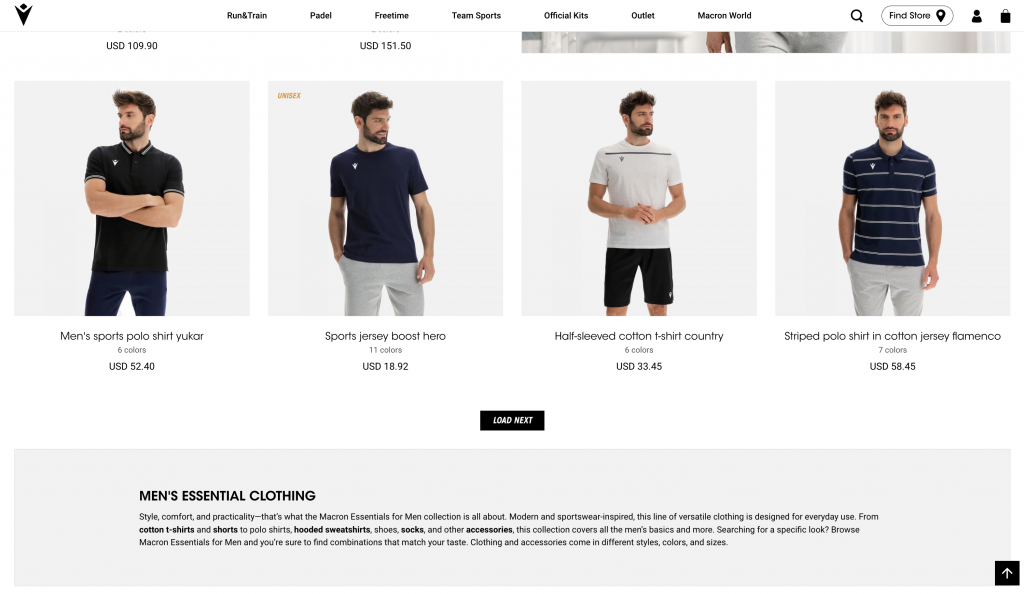The image size is (1024, 594).
Task: Open the striped flamenco polo image
Action: tap(893, 198)
